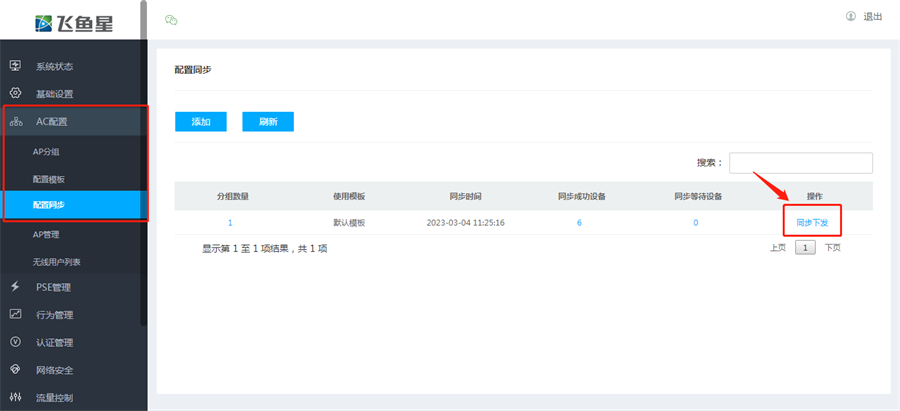Click page number 1 button
This screenshot has width=900, height=411.
[x=805, y=248]
